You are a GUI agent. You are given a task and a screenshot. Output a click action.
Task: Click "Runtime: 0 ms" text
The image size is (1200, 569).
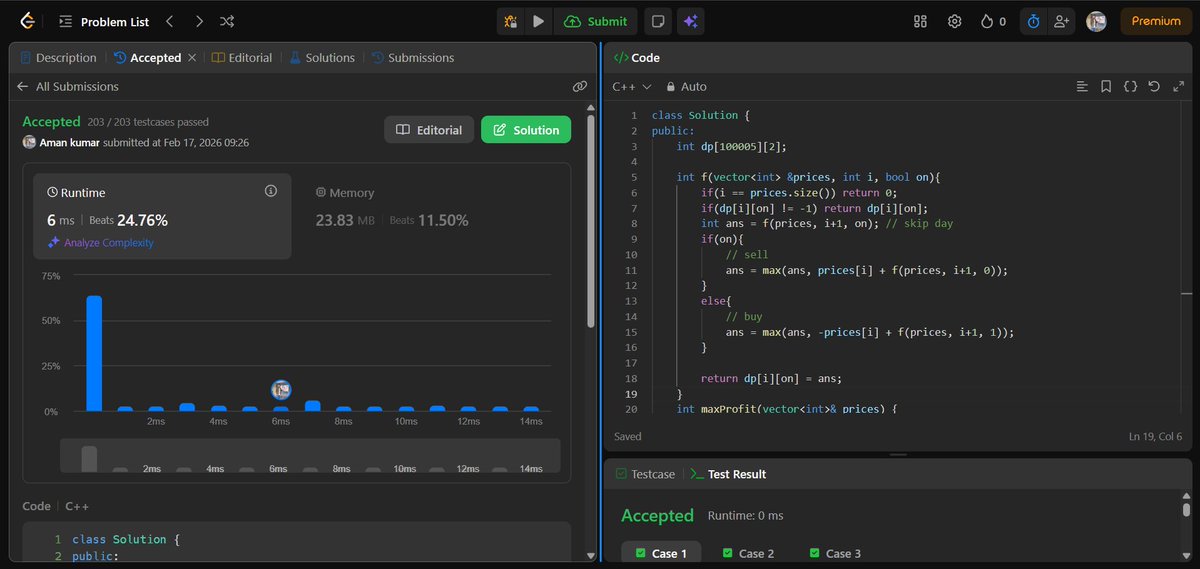pos(746,516)
